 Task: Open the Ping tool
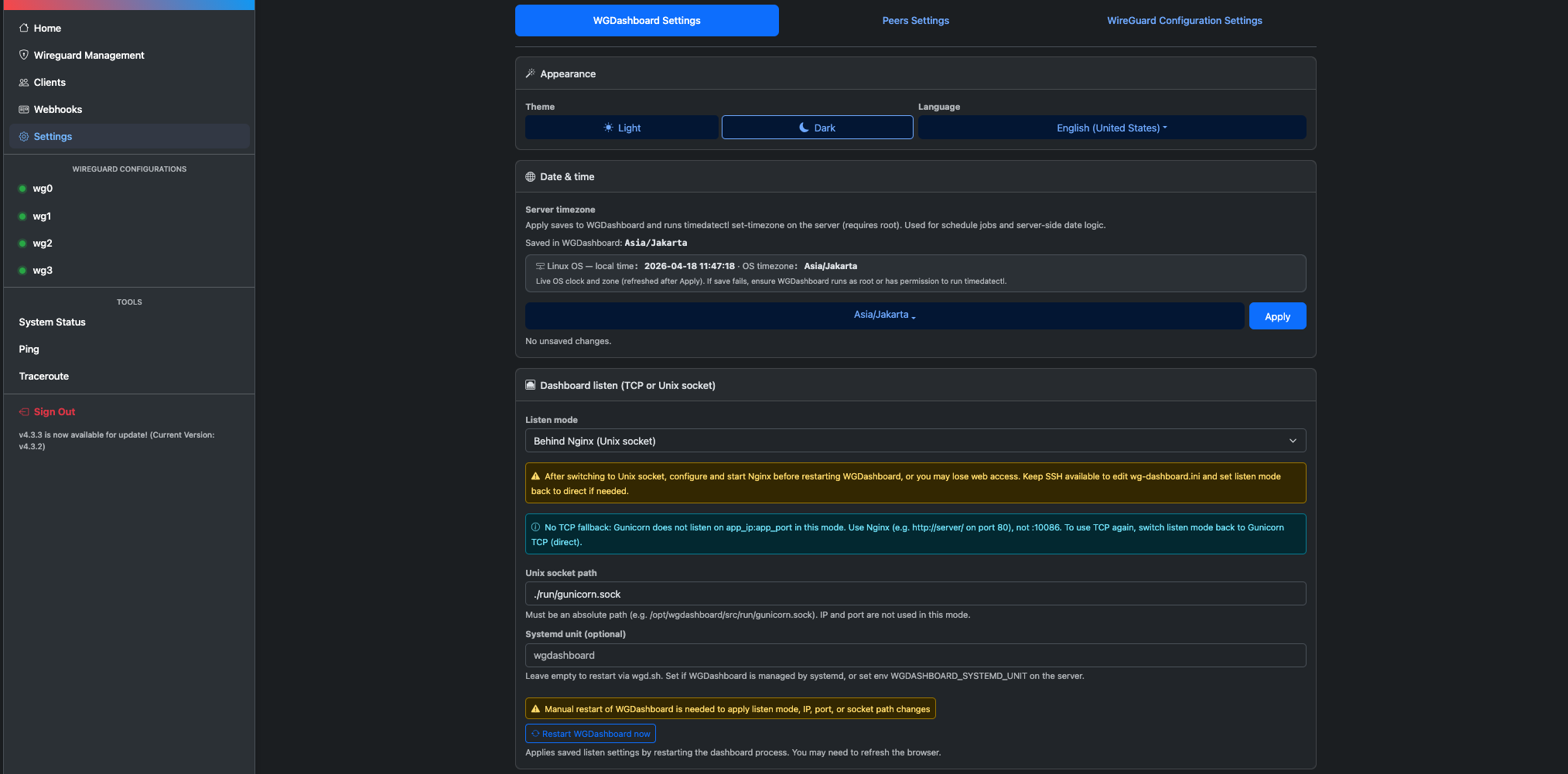129,349
